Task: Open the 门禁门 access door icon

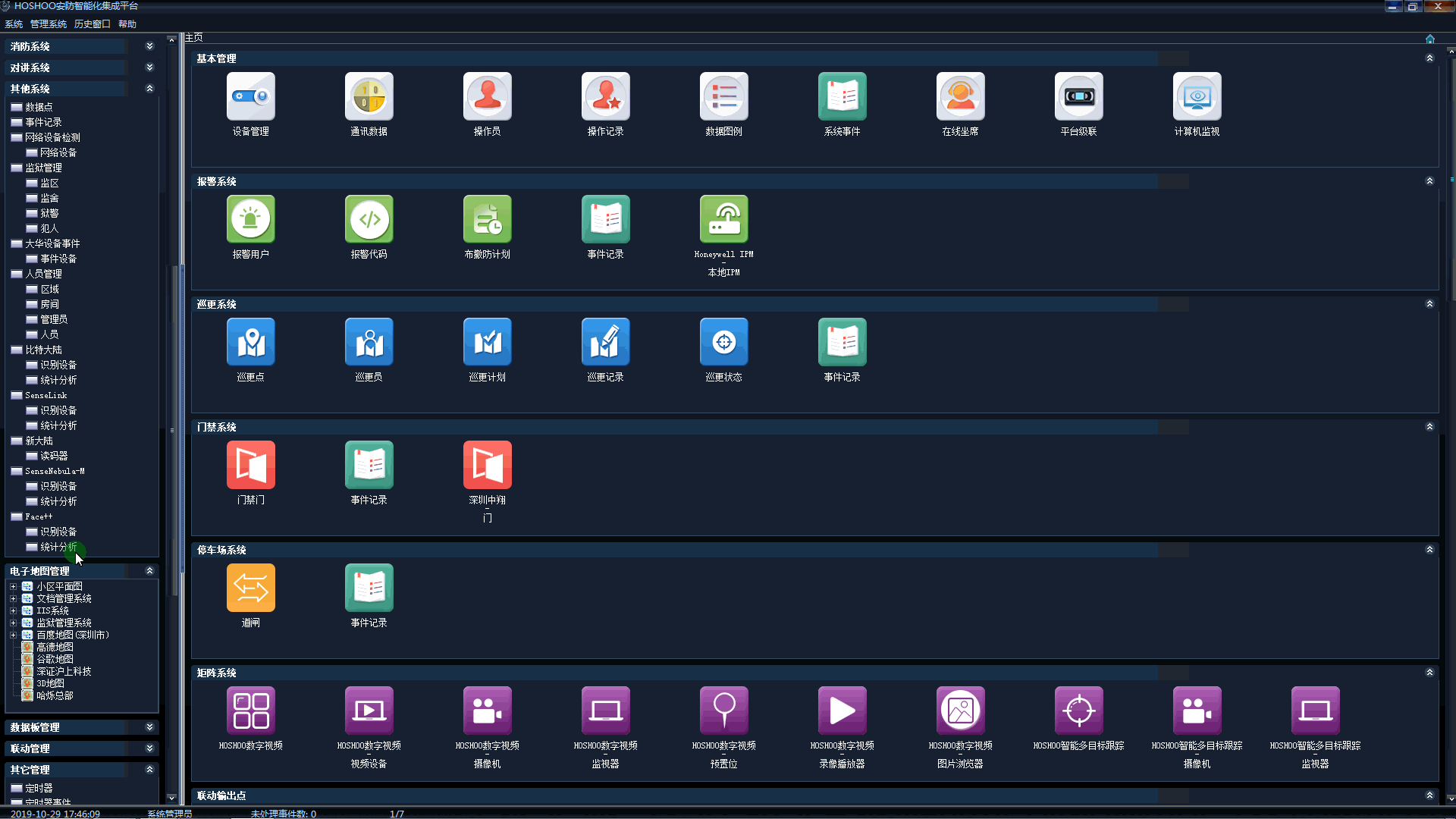Action: [250, 466]
